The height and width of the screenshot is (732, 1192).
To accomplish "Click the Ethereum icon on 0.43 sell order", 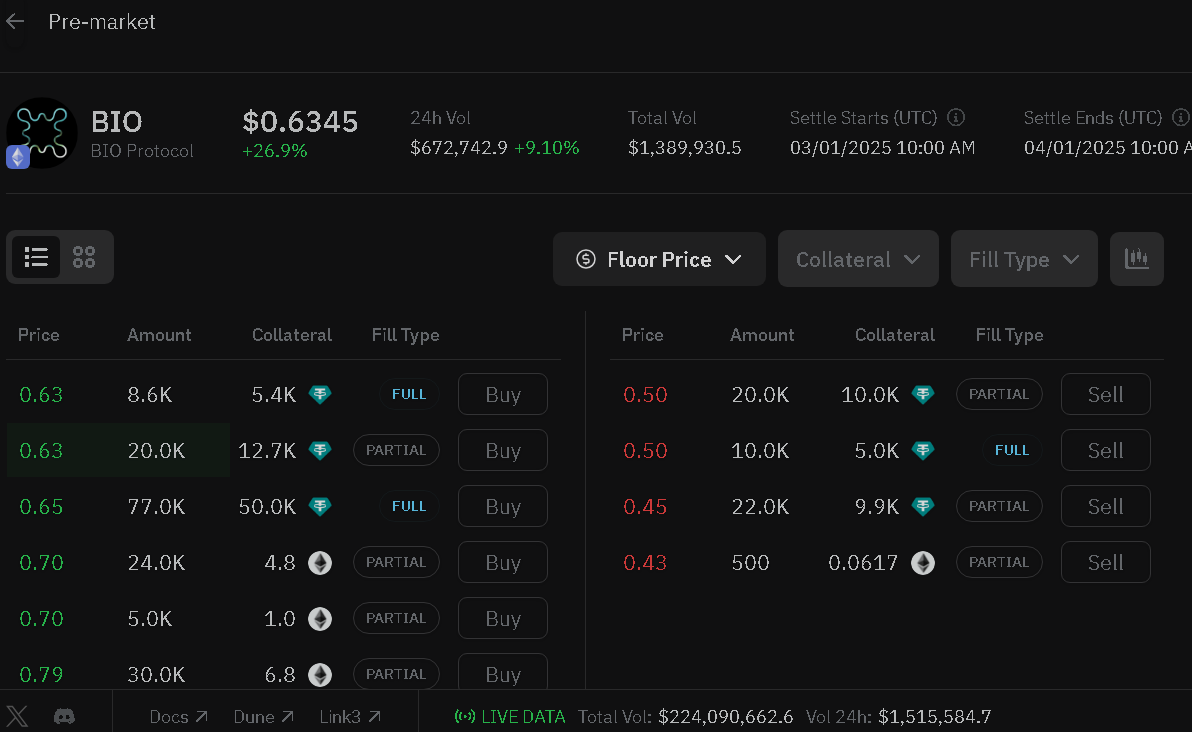I will pyautogui.click(x=923, y=562).
